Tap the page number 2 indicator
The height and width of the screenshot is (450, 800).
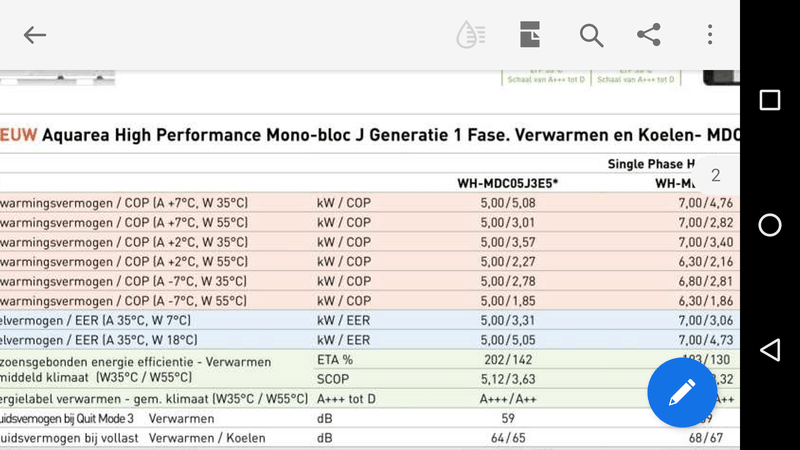tap(716, 176)
